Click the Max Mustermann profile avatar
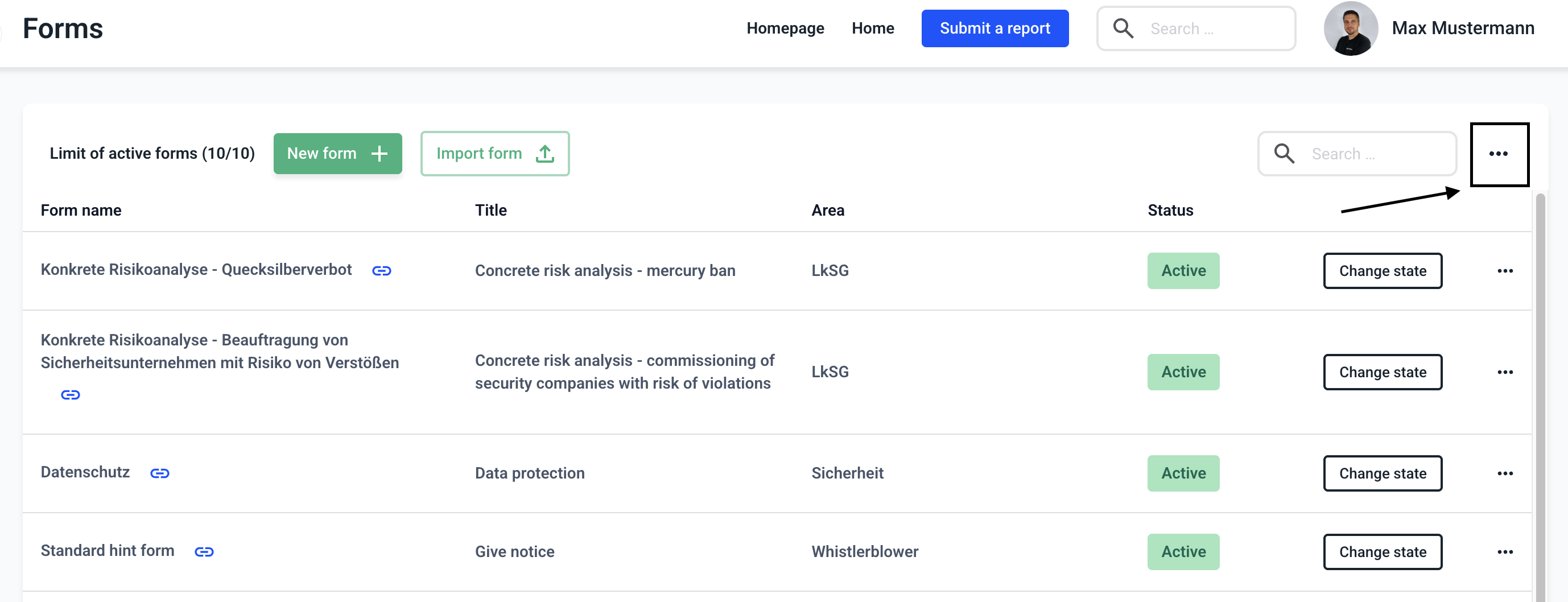This screenshot has height=602, width=1568. 1350,28
